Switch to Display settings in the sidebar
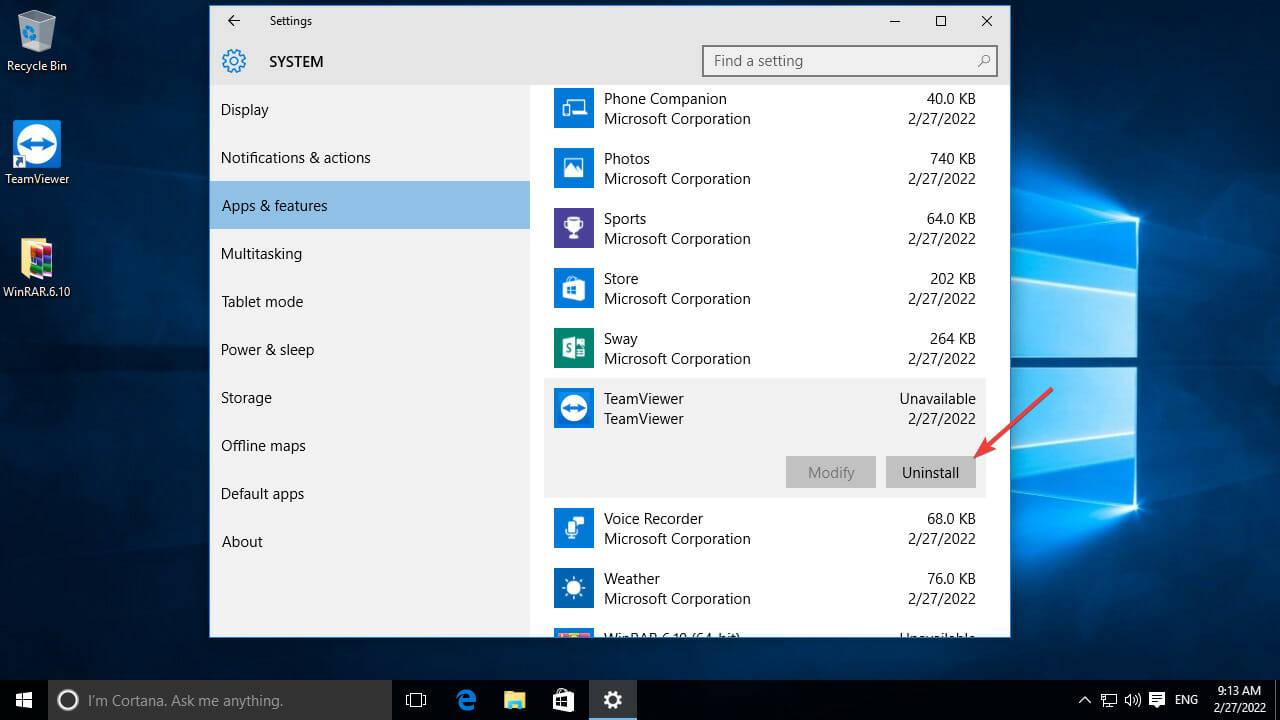 pos(244,109)
